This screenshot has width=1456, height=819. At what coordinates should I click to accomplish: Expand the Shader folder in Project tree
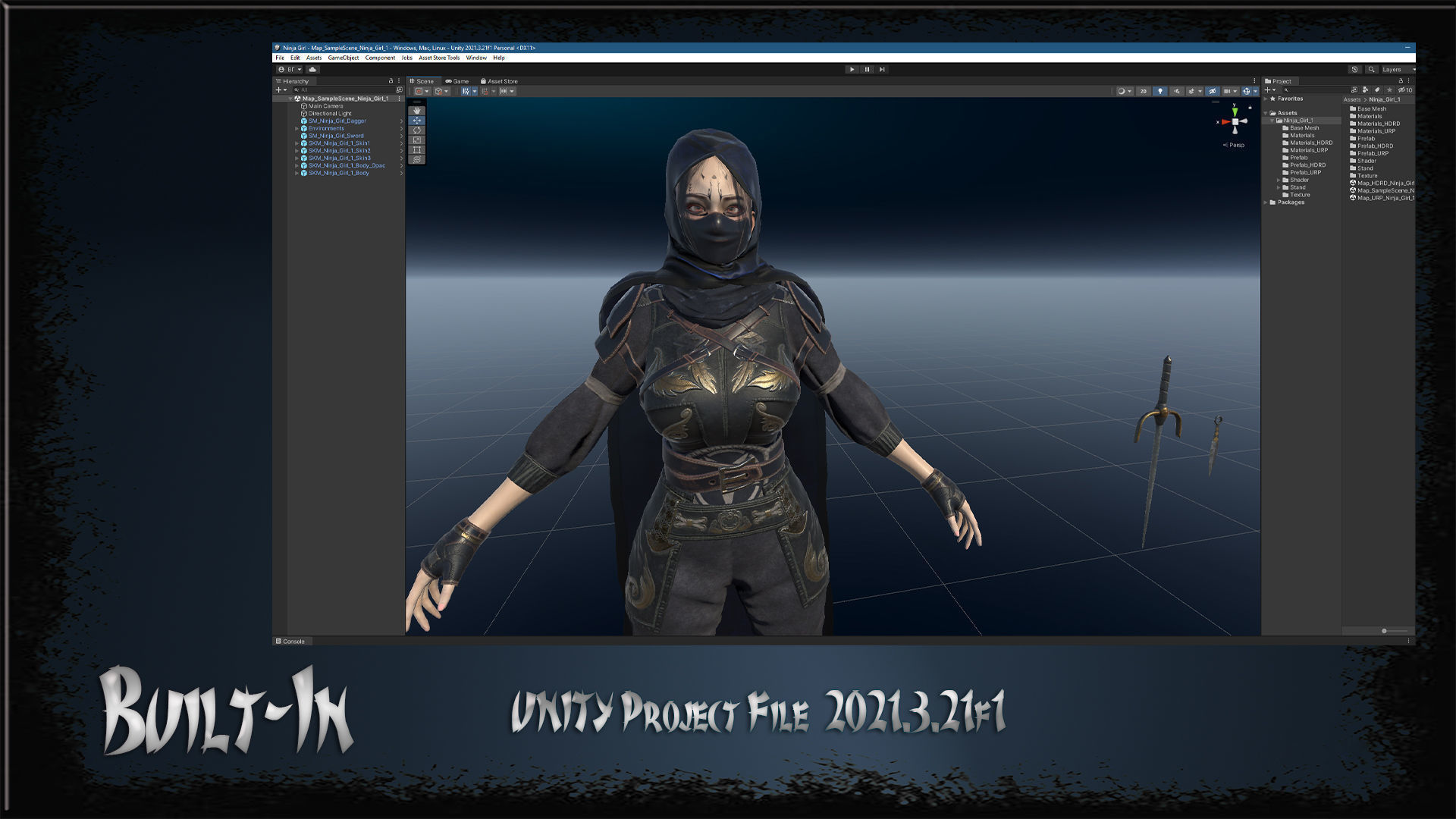click(x=1279, y=180)
